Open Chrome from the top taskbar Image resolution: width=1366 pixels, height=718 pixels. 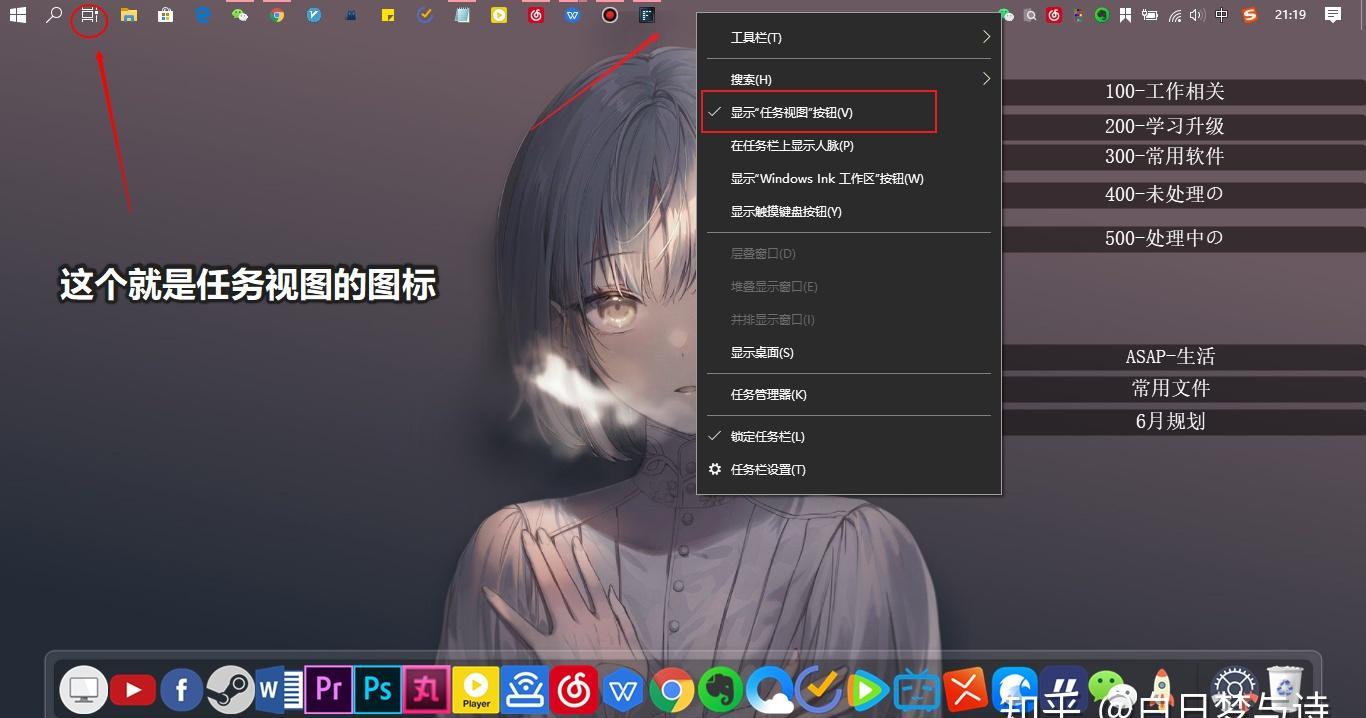pos(277,15)
